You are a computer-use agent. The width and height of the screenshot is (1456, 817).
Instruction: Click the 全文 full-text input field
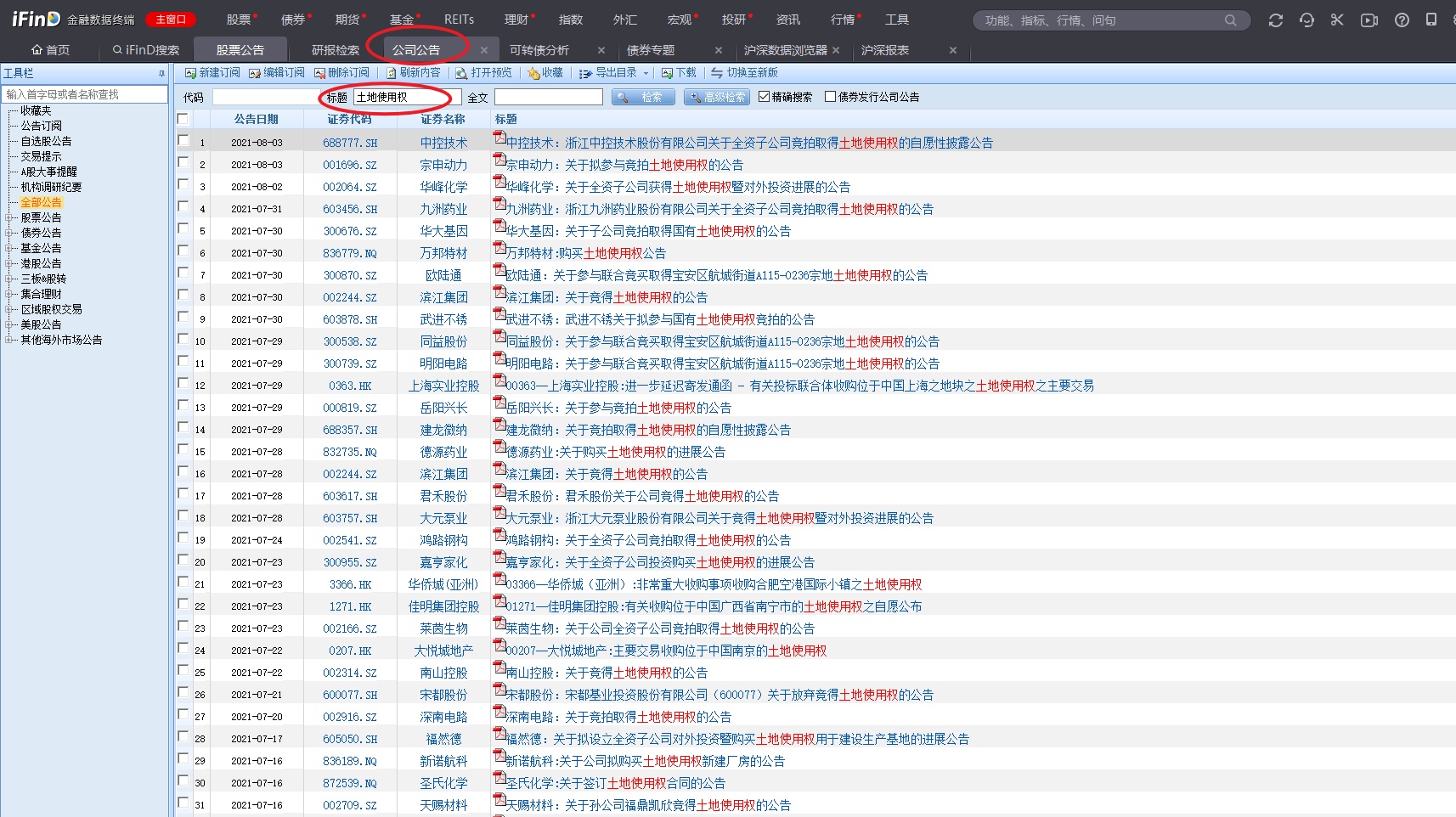click(548, 98)
